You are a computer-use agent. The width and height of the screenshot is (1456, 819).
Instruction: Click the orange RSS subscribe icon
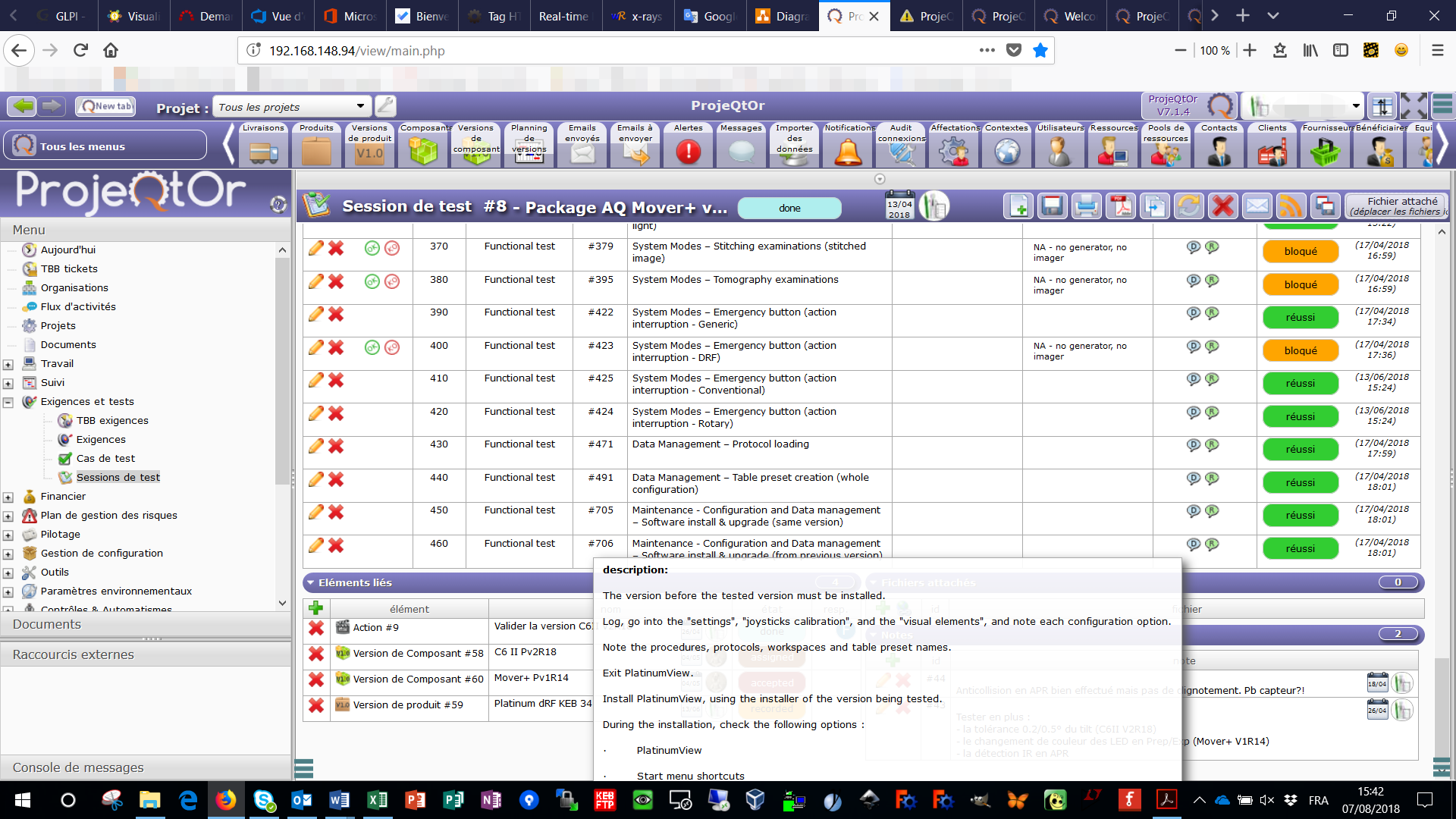point(1291,206)
